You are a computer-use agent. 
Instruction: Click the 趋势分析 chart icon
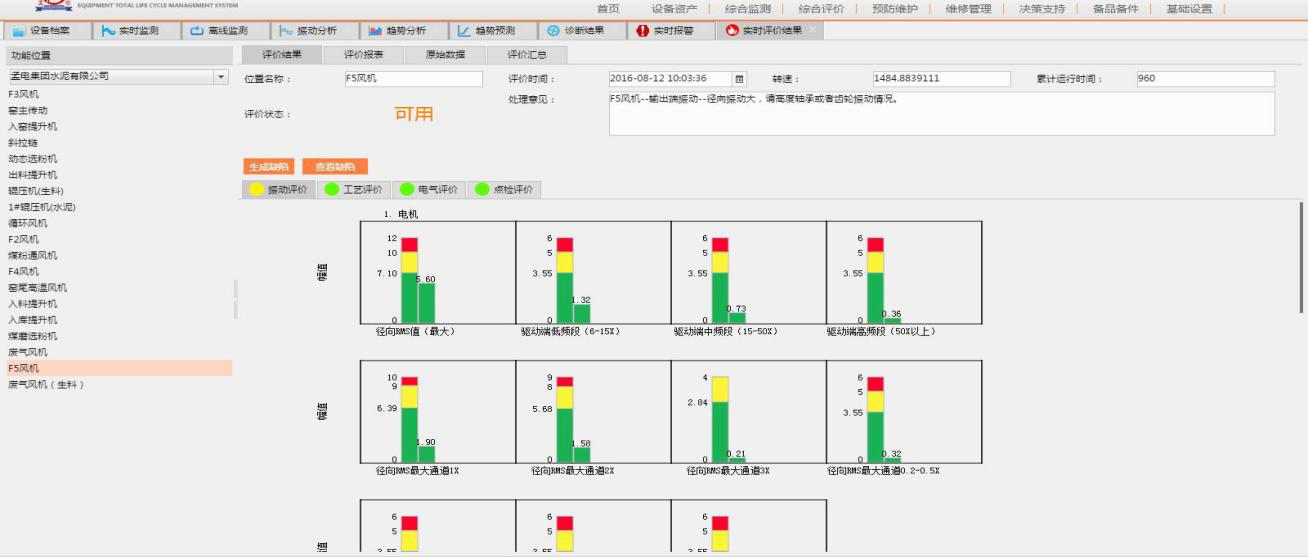tap(376, 31)
